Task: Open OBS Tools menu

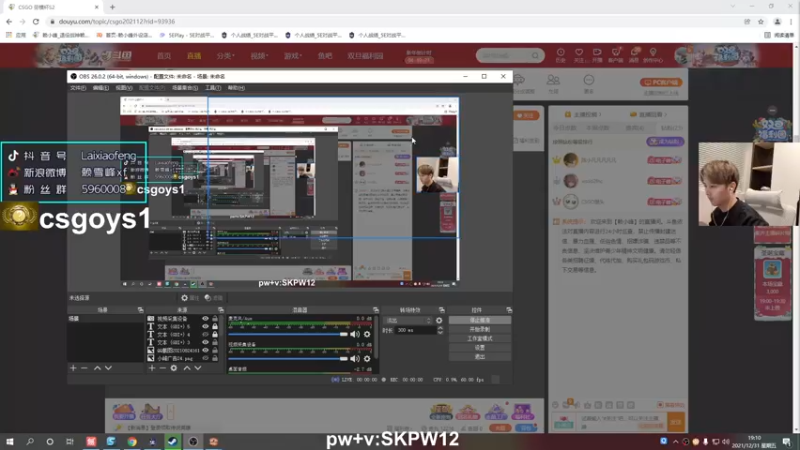Action: point(213,88)
